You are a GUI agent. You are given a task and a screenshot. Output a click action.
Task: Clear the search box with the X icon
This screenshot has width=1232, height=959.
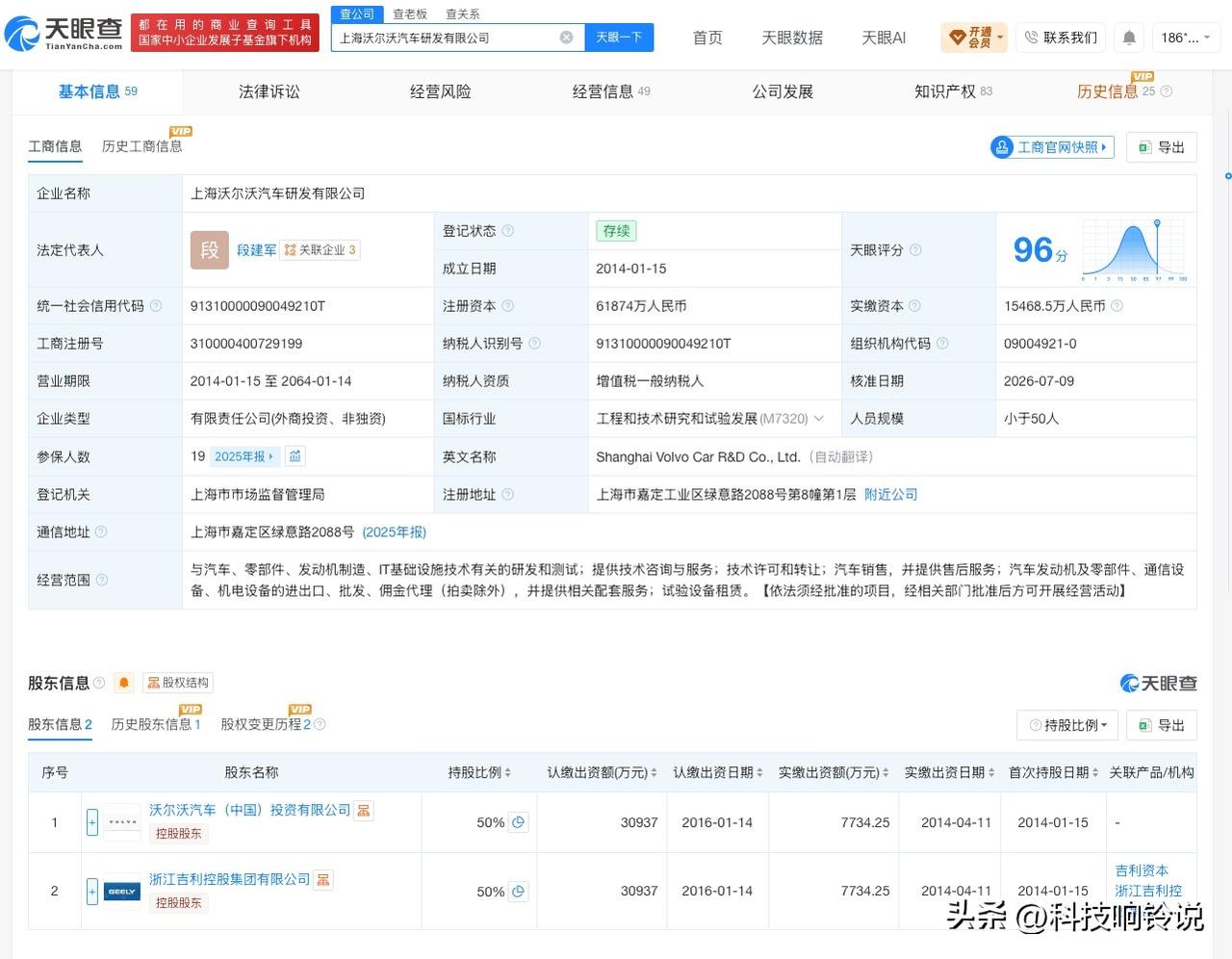click(566, 38)
